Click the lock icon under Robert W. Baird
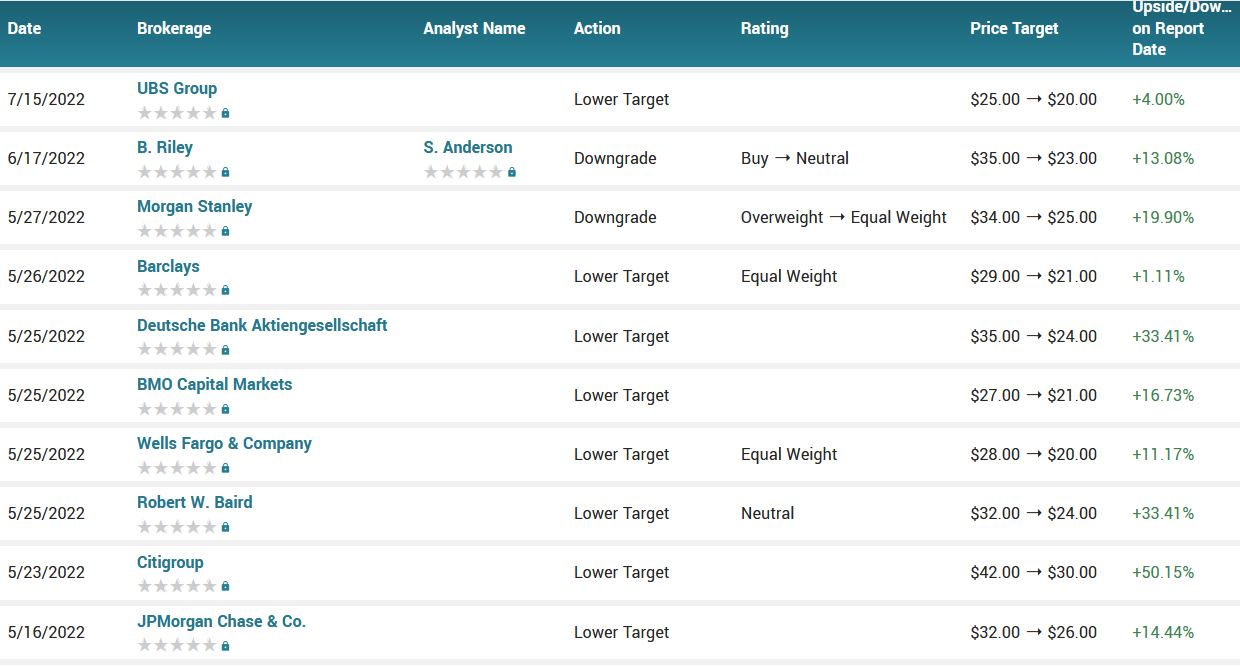This screenshot has height=666, width=1240. click(225, 527)
